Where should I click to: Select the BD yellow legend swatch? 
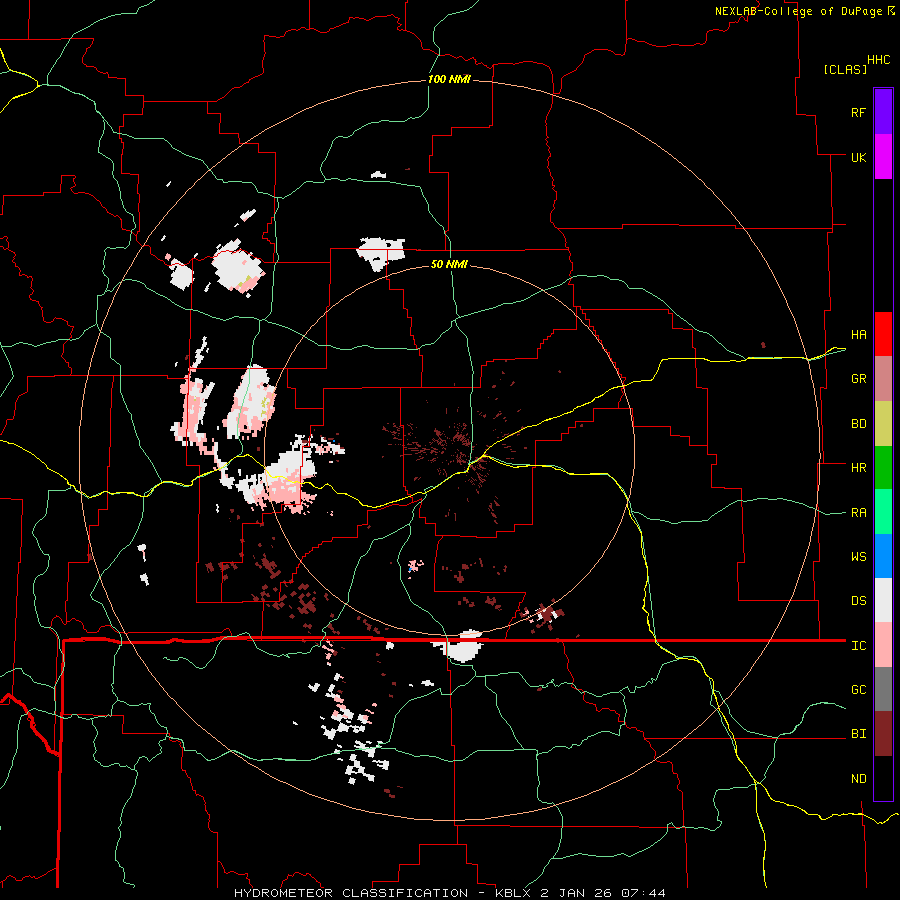coord(883,424)
